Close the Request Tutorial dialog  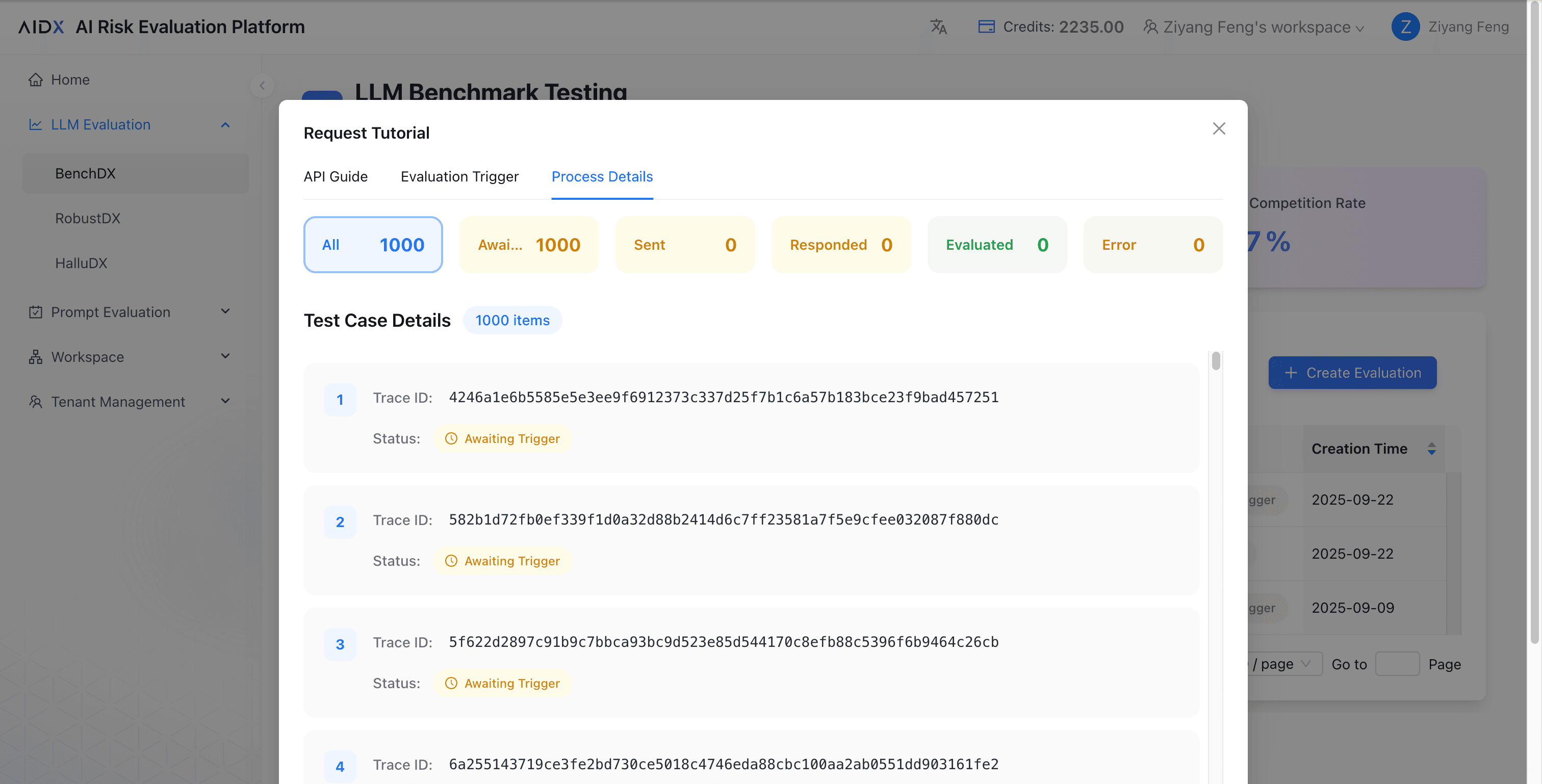tap(1219, 128)
